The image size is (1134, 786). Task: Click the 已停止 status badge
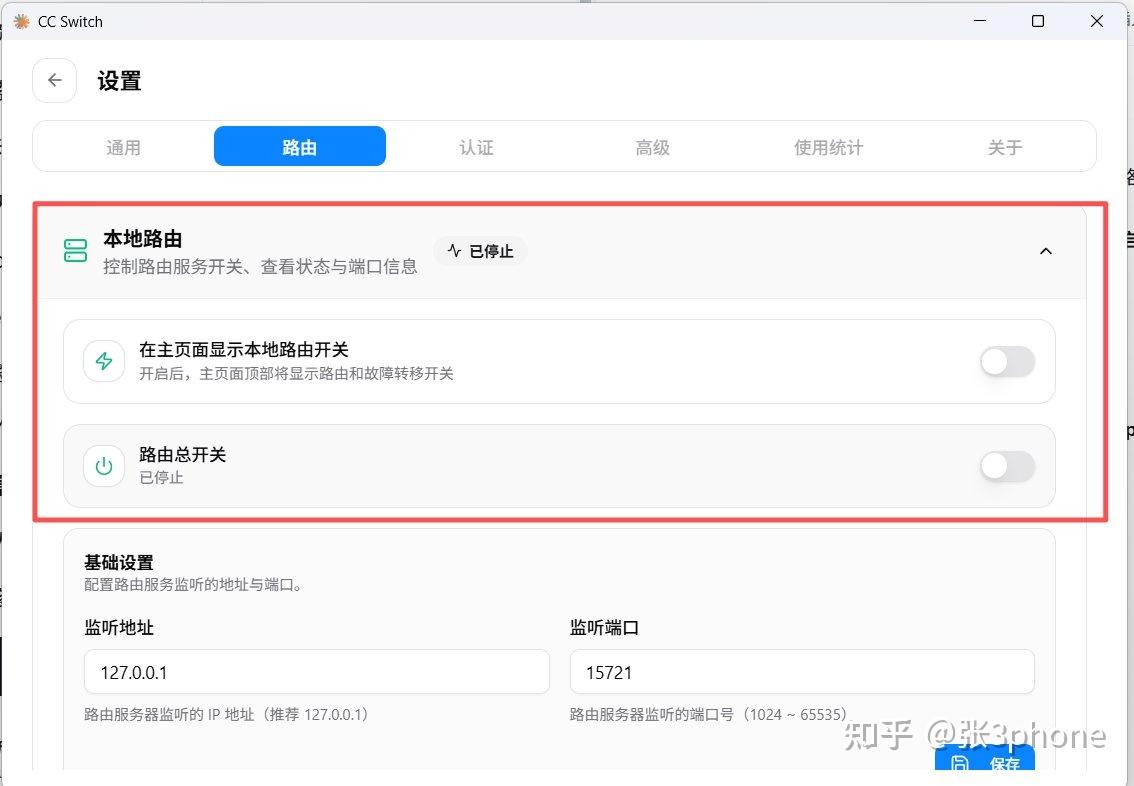pos(480,251)
